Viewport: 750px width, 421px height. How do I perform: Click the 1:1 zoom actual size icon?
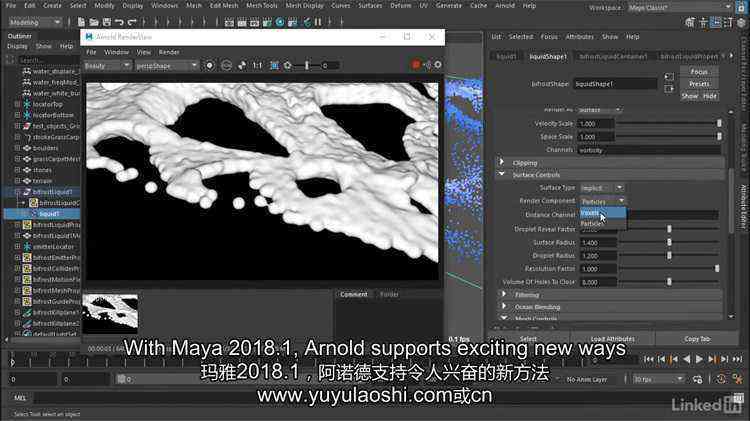(x=257, y=66)
